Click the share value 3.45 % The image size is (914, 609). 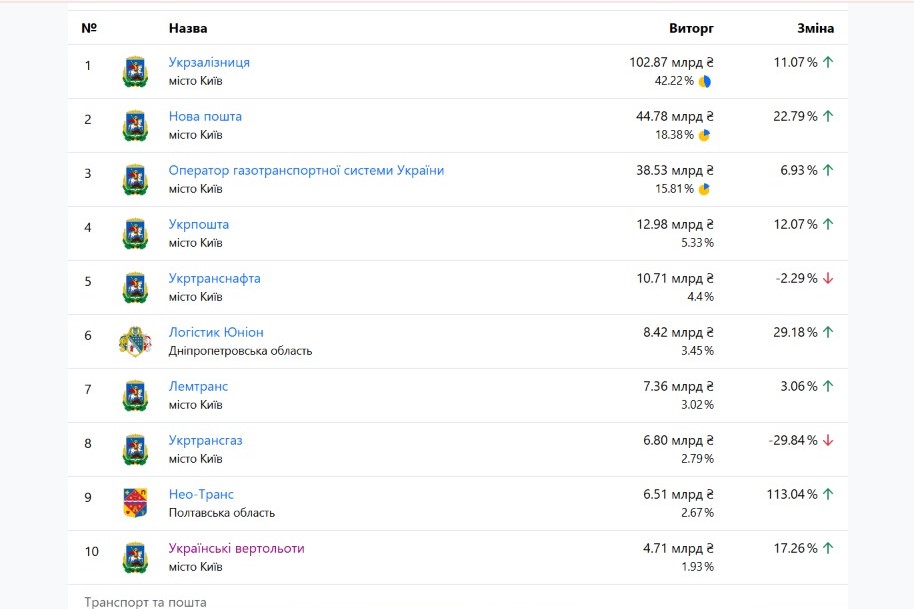tap(698, 351)
